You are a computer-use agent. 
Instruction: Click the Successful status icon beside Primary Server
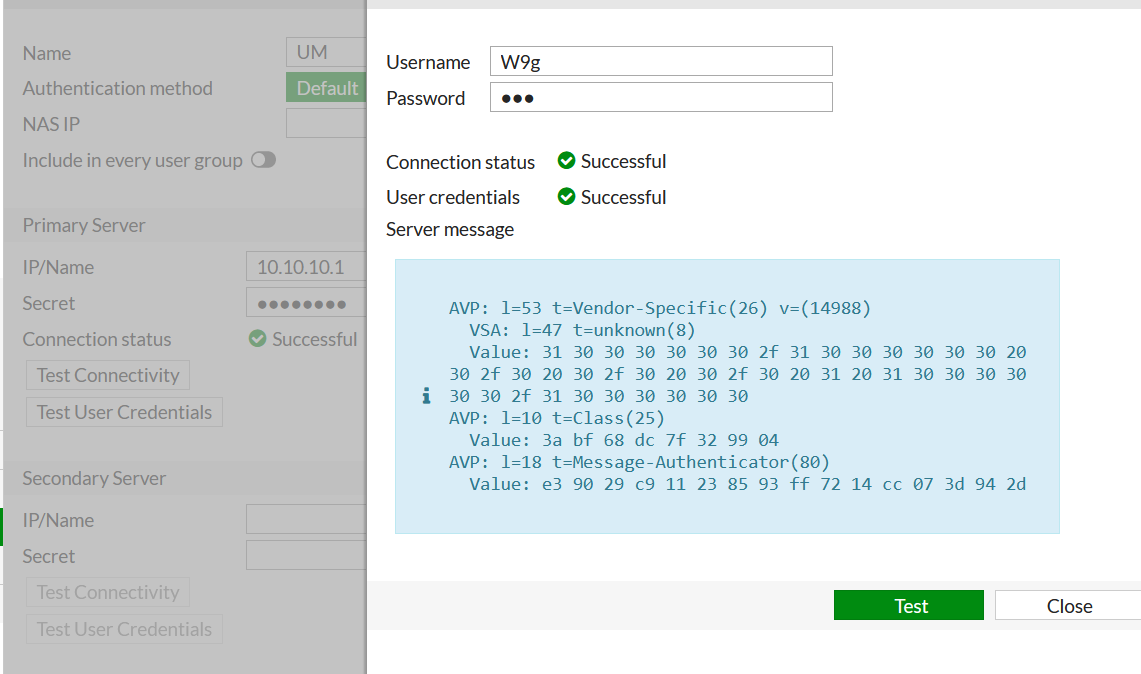pyautogui.click(x=260, y=339)
